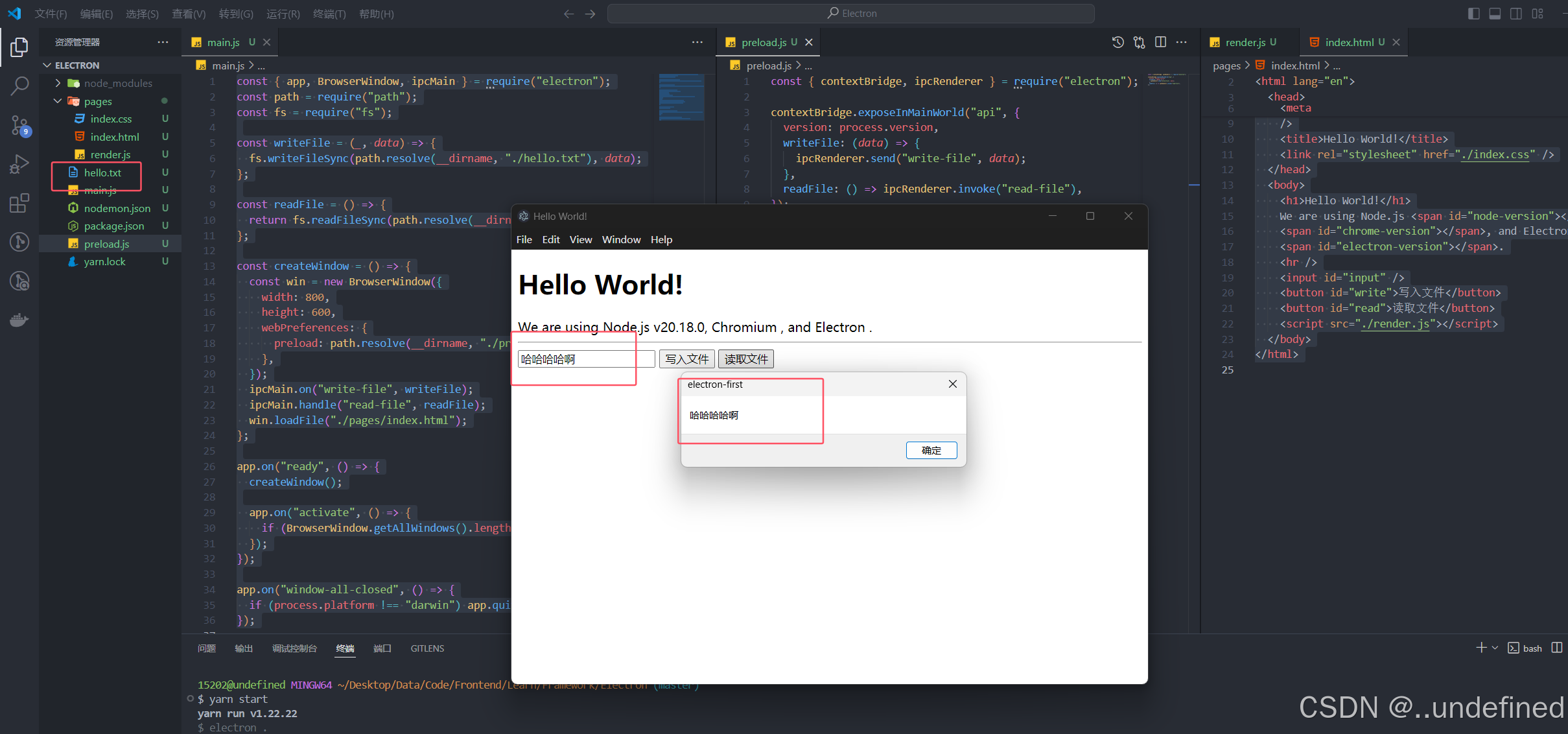This screenshot has height=734, width=1568.
Task: Close the preload.js tab
Action: (809, 42)
